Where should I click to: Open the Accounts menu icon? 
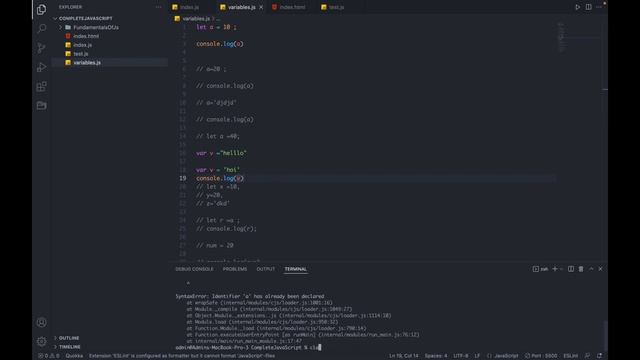pos(41,322)
